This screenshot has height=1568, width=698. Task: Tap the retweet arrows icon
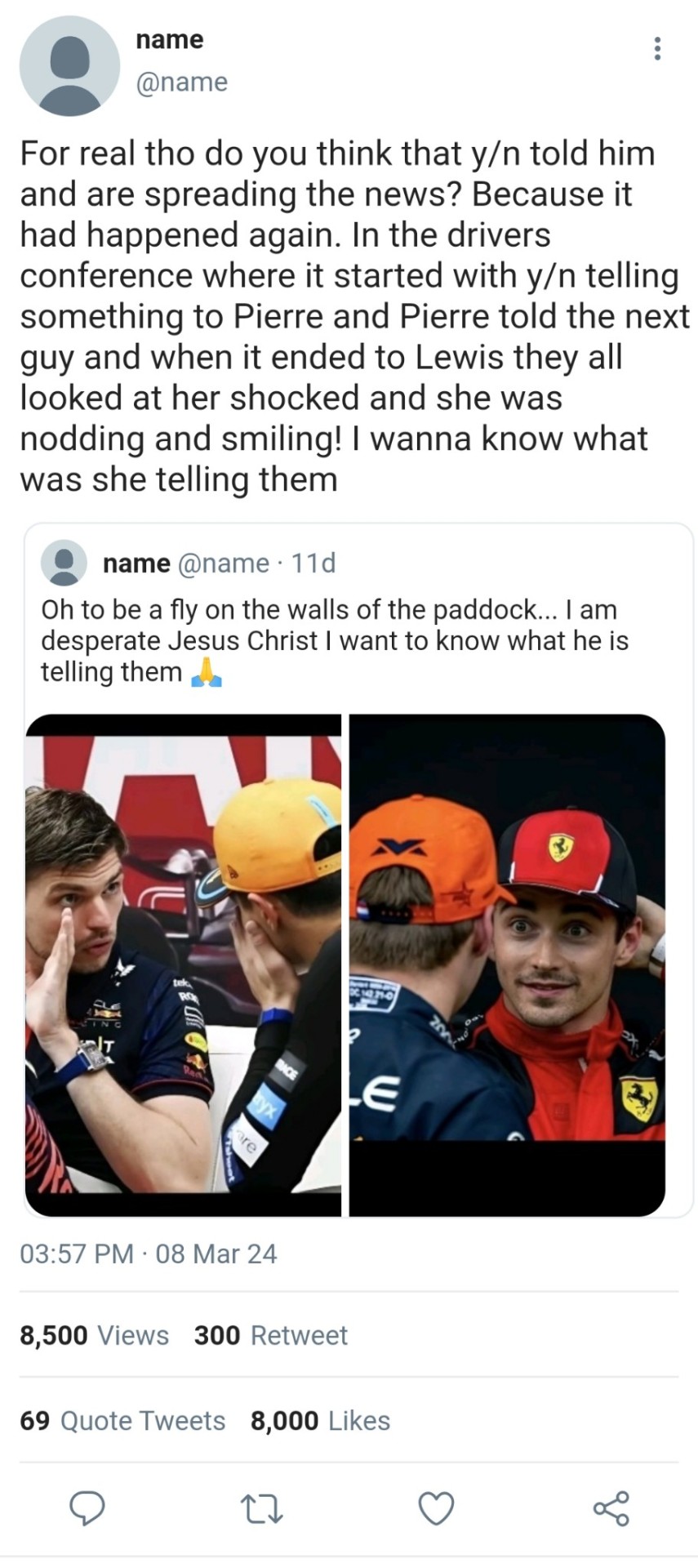click(x=262, y=1509)
